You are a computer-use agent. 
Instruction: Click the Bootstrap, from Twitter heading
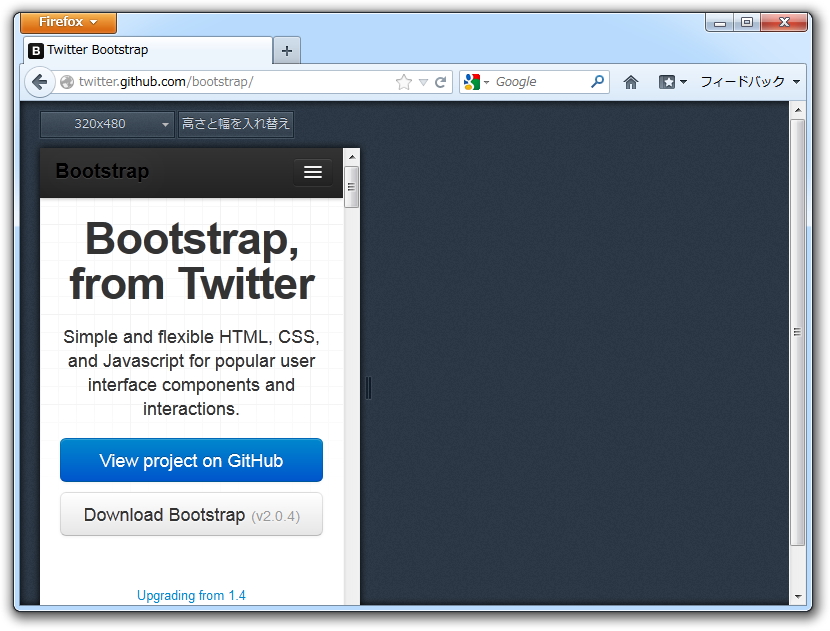[x=192, y=262]
